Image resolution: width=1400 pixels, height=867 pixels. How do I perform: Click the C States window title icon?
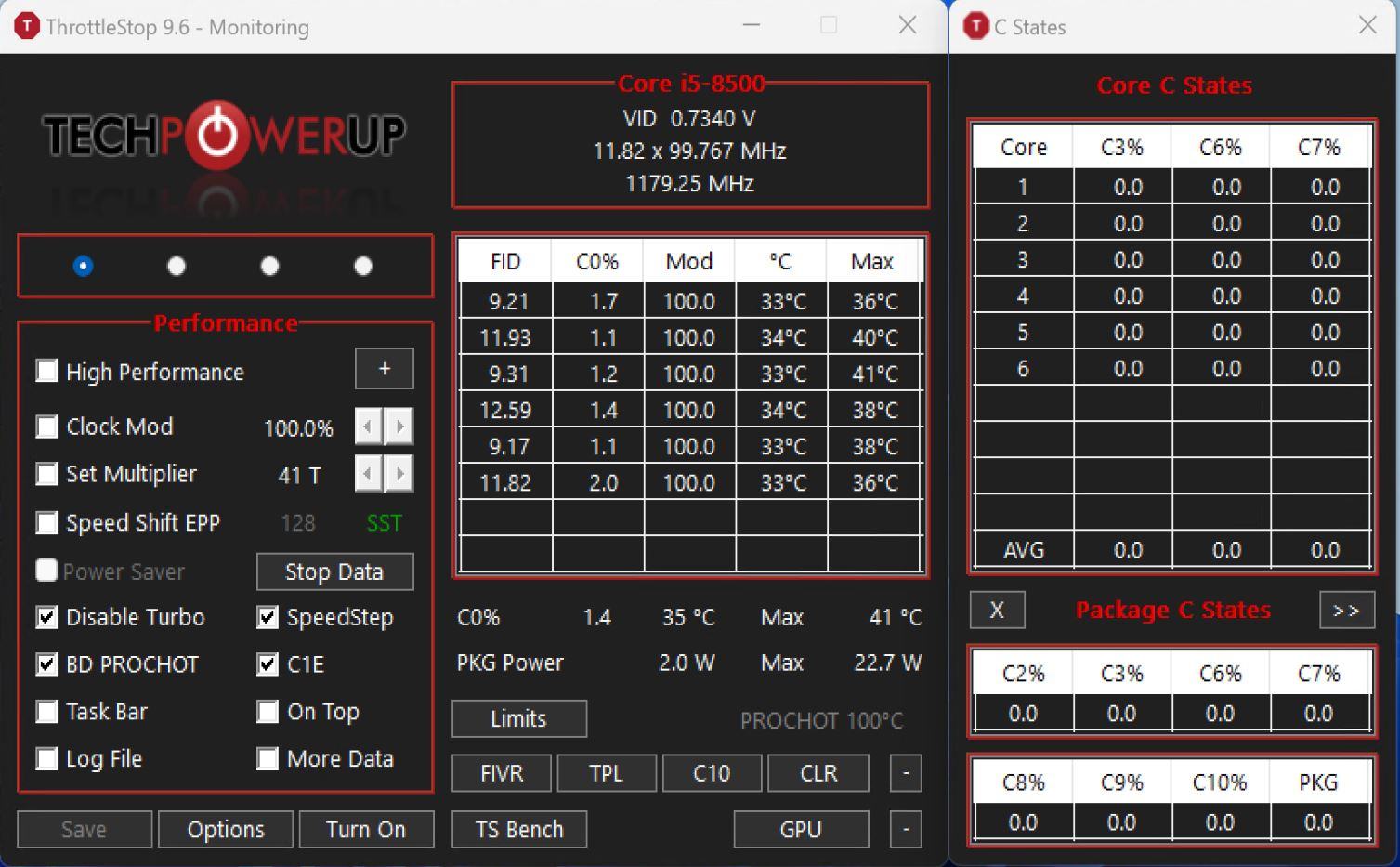tap(975, 26)
